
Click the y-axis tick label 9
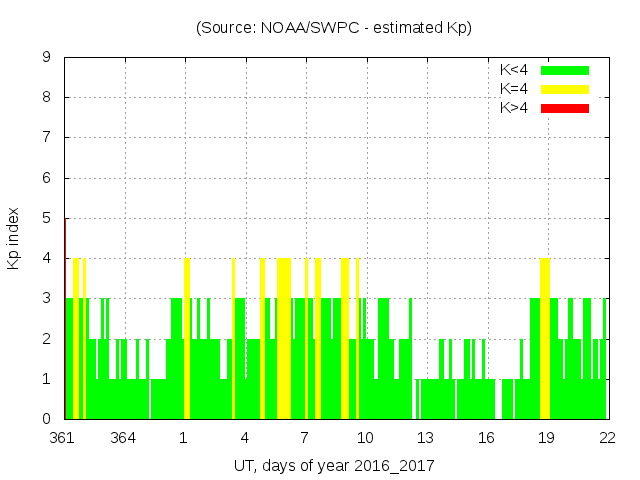click(46, 58)
